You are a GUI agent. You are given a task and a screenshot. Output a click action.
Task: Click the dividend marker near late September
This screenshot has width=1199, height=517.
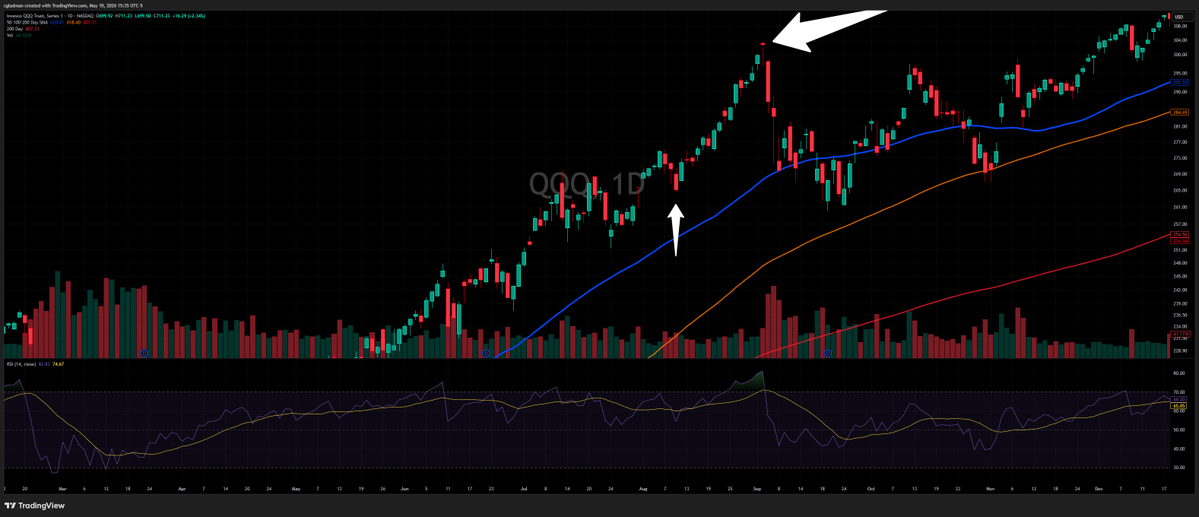click(828, 353)
